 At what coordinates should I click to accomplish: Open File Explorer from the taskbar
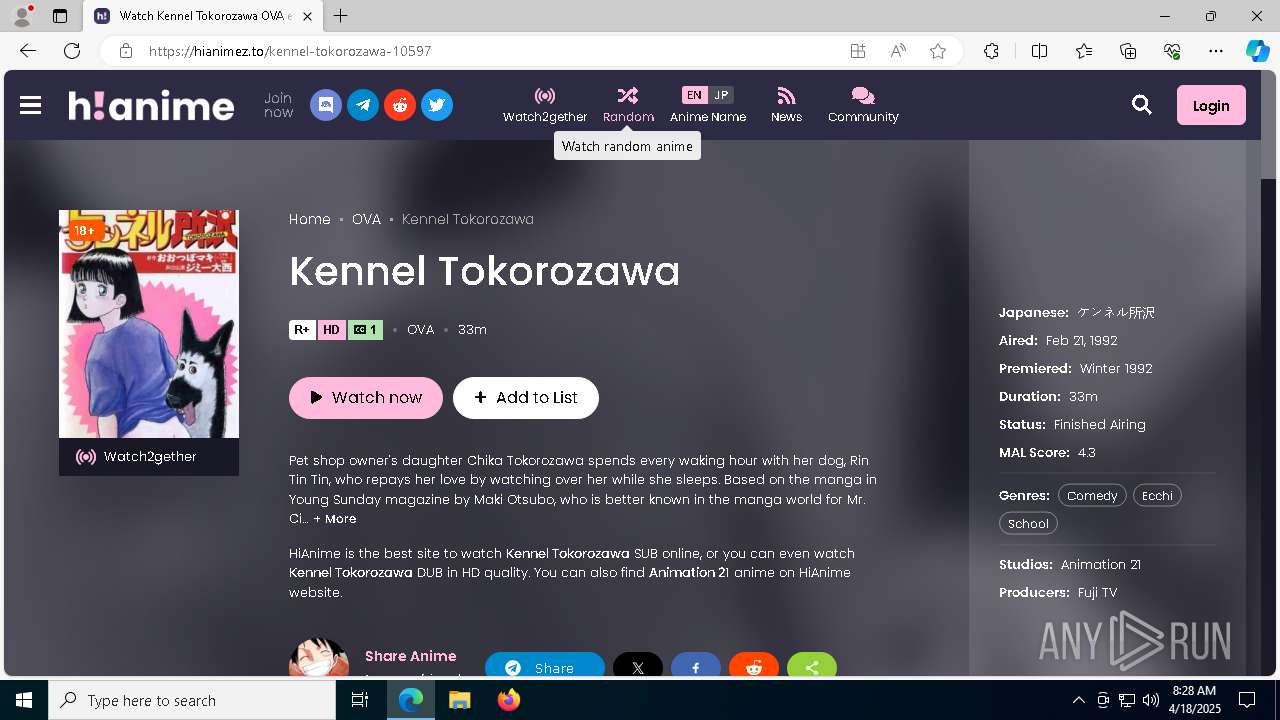click(459, 700)
